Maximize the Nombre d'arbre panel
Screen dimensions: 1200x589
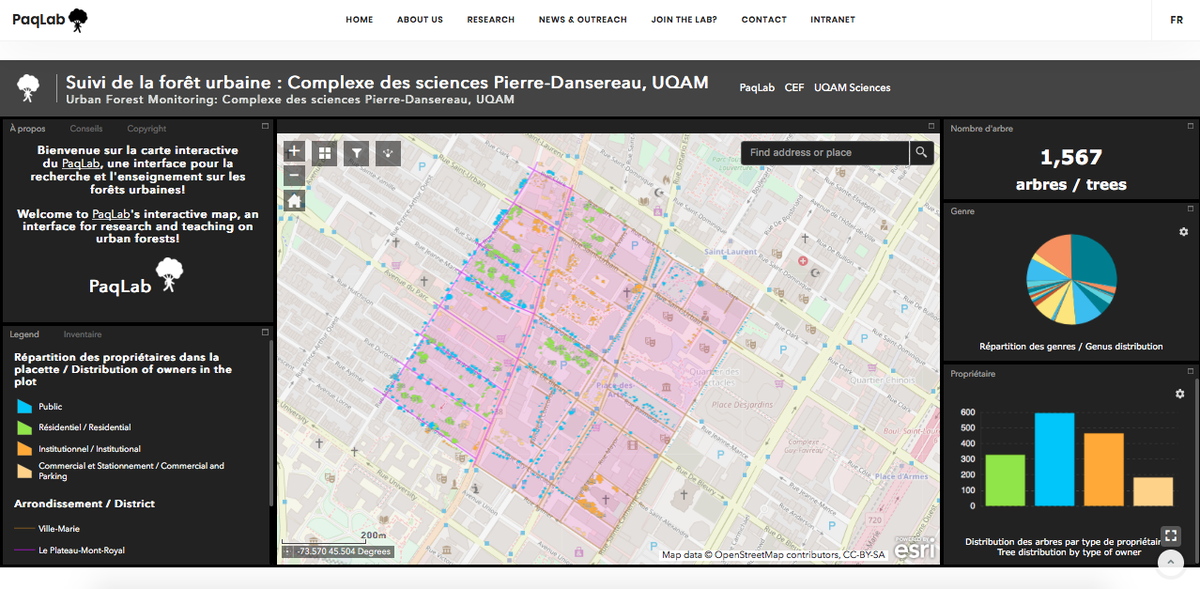(1190, 128)
